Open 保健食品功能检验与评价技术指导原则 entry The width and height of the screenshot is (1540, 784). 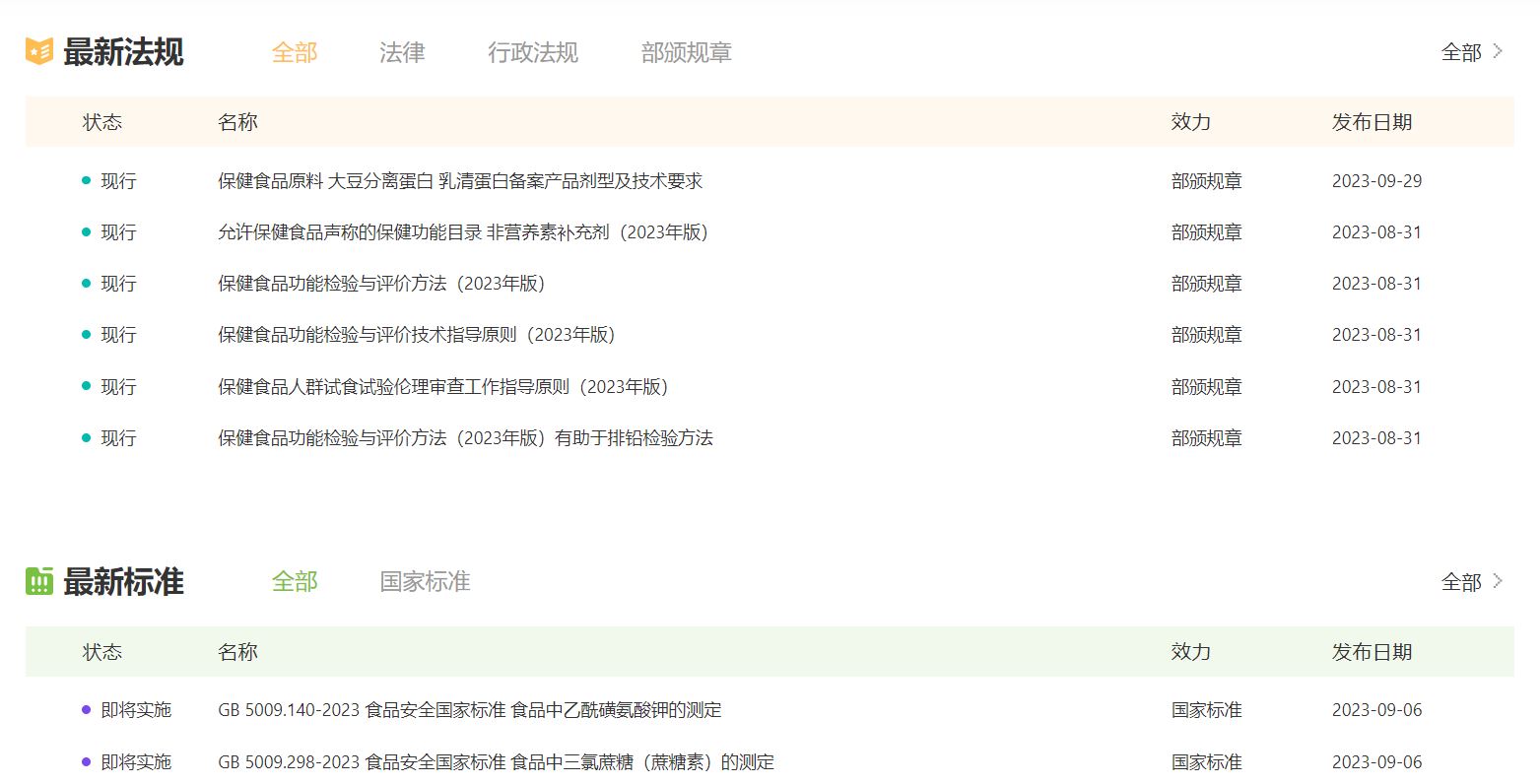417,335
